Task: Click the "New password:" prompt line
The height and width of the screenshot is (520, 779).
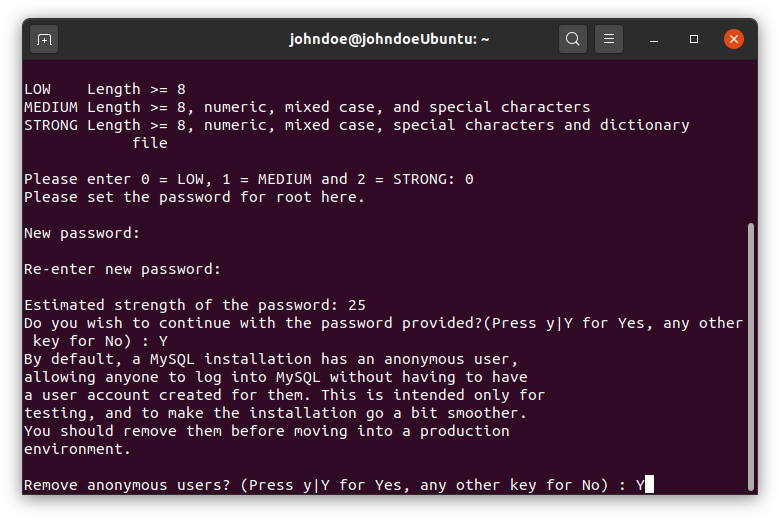Action: [x=82, y=233]
